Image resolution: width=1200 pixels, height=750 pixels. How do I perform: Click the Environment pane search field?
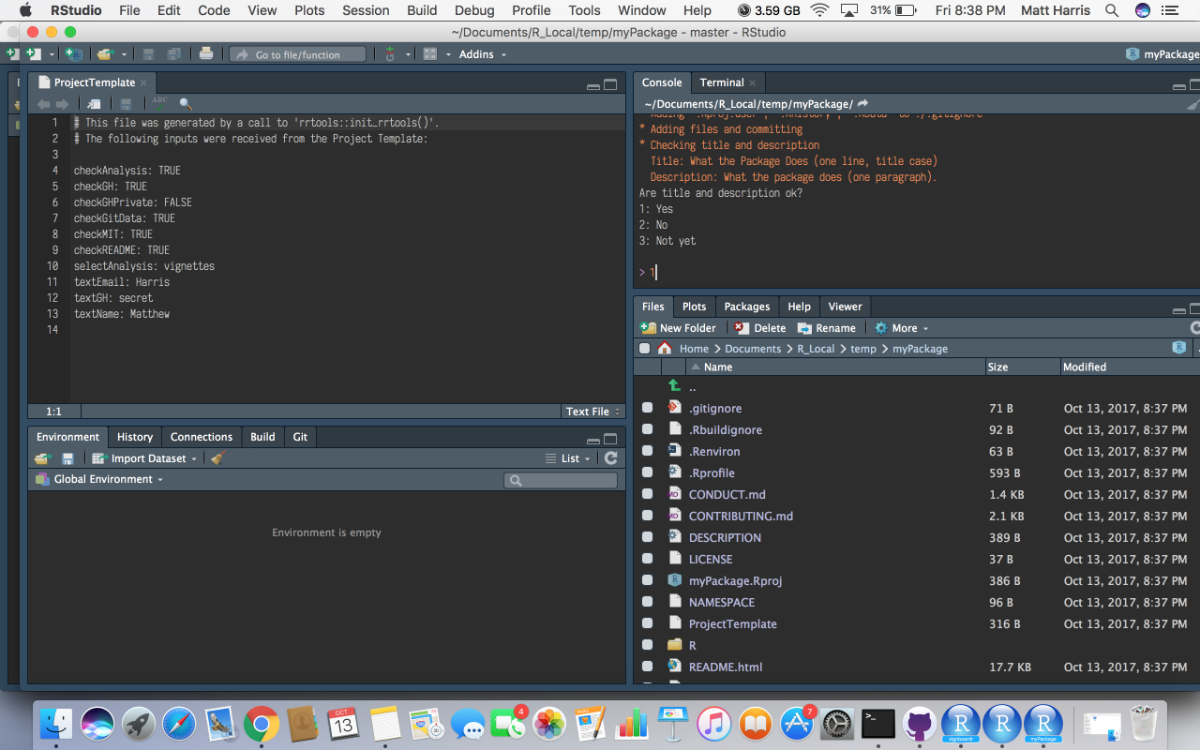560,480
